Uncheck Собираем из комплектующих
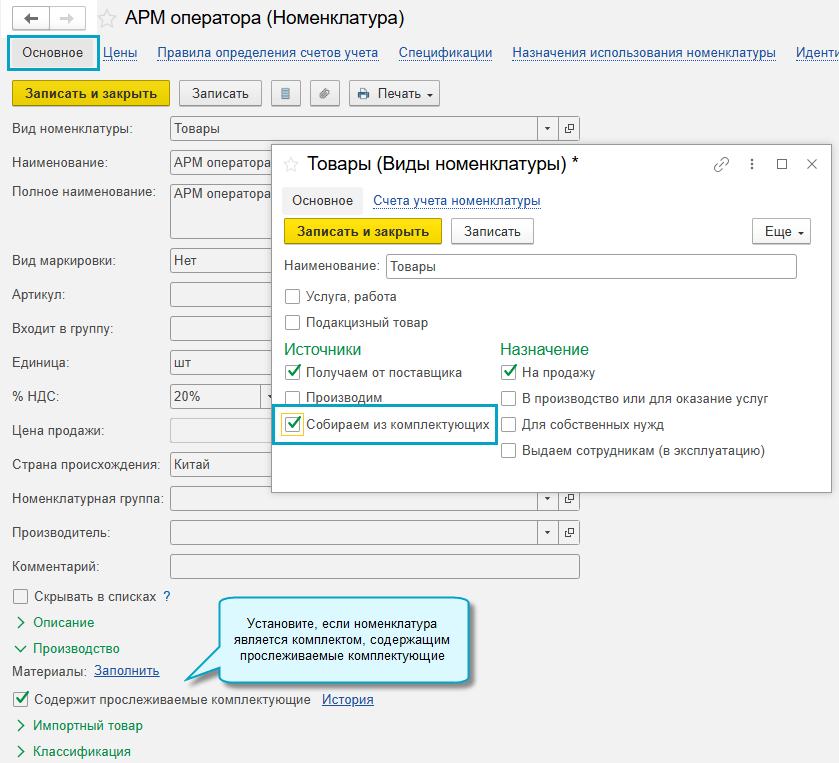The height and width of the screenshot is (763, 839). [x=293, y=424]
